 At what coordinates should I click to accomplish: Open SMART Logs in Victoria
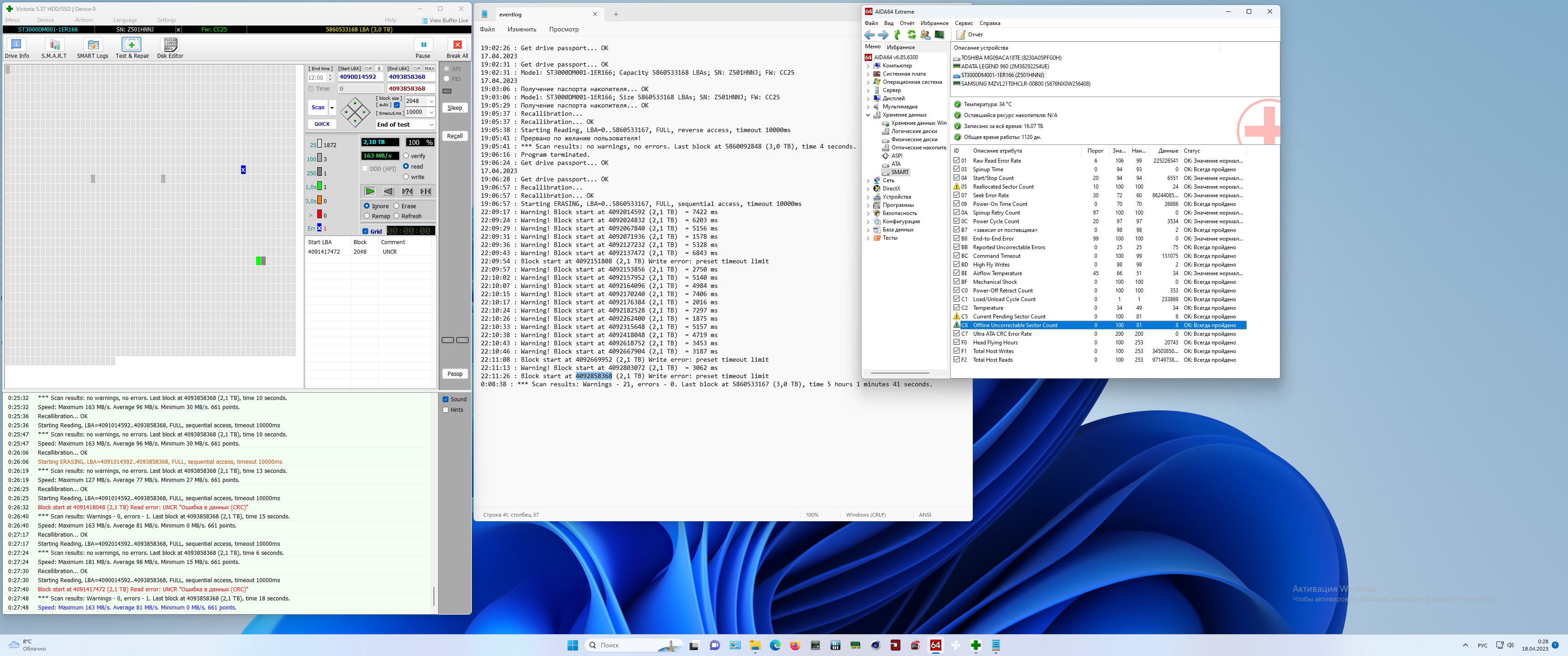[x=93, y=45]
